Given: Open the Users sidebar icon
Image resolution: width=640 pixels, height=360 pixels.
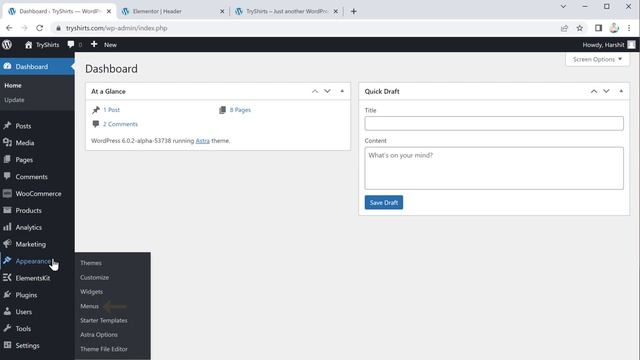Looking at the screenshot, I should [x=7, y=311].
